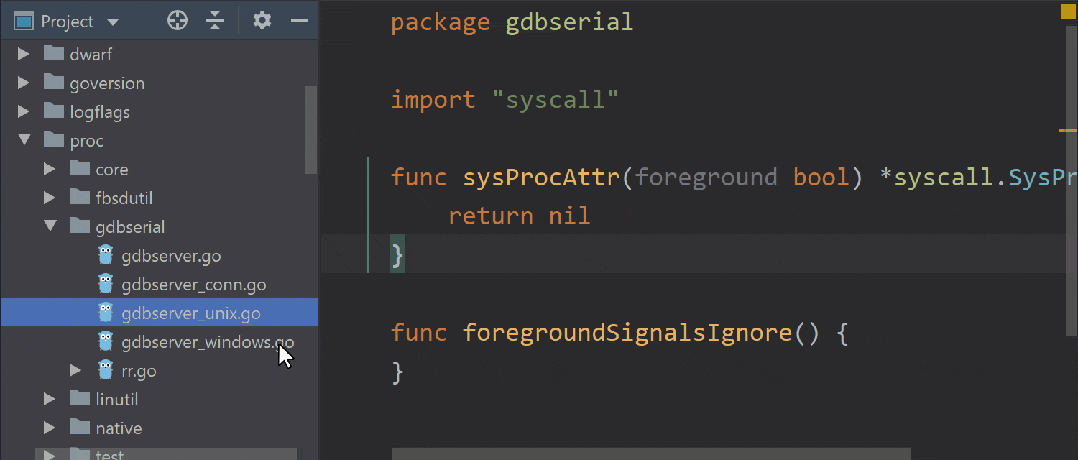
Task: Click the yellow inspection indicator at top right
Action: (x=1064, y=11)
